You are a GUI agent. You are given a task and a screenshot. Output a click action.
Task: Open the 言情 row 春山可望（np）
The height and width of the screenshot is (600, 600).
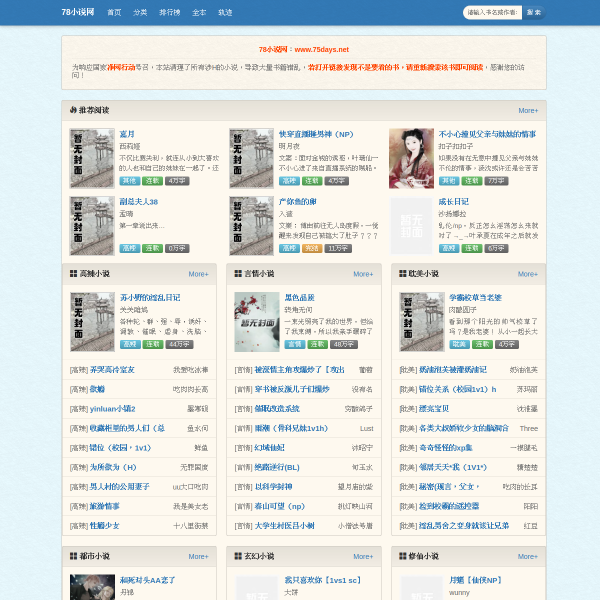(x=280, y=506)
